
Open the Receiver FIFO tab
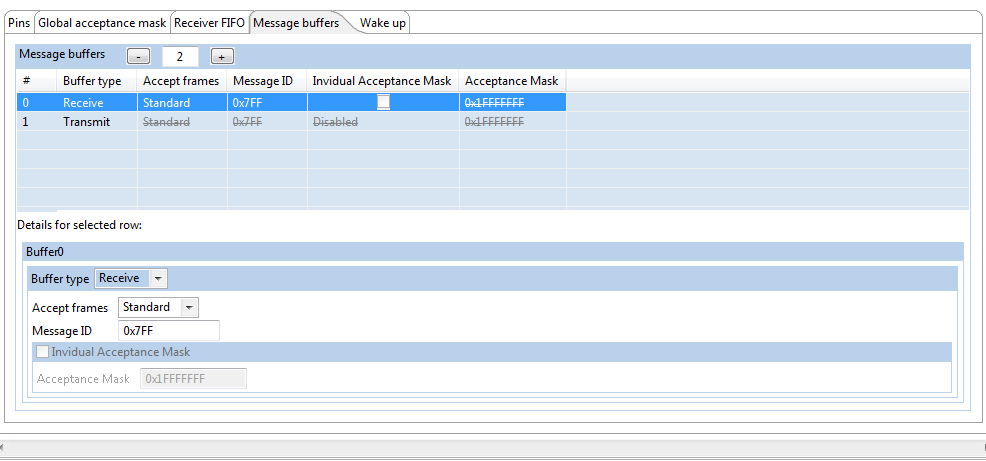209,23
